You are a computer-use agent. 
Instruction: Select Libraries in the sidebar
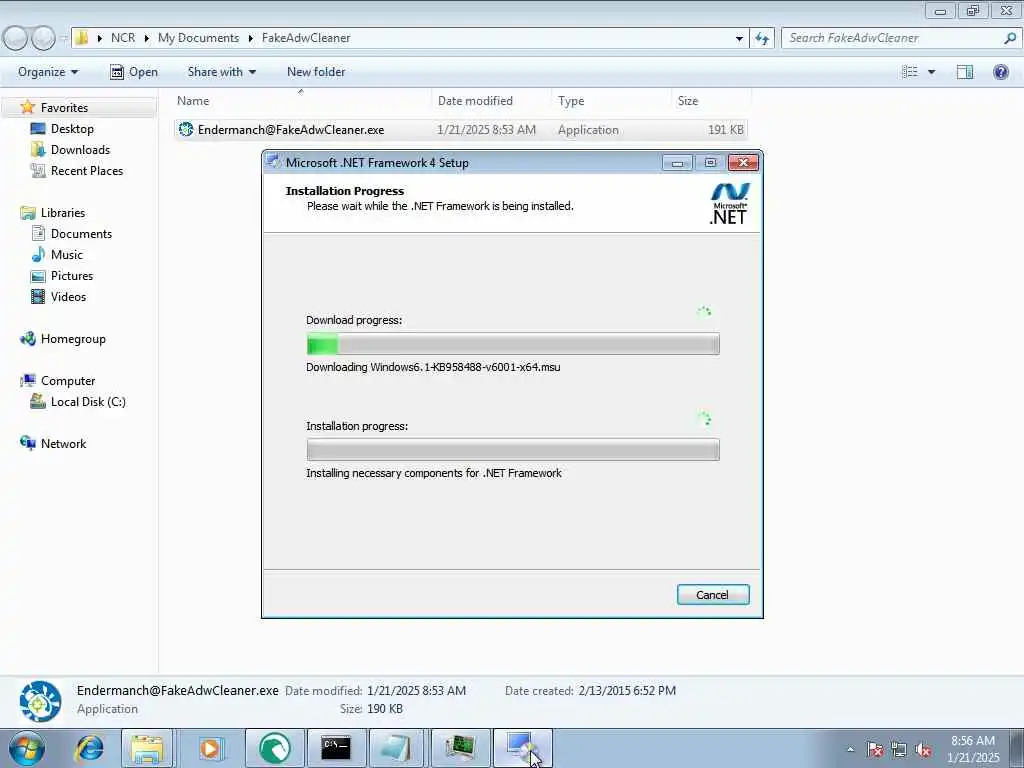(63, 213)
